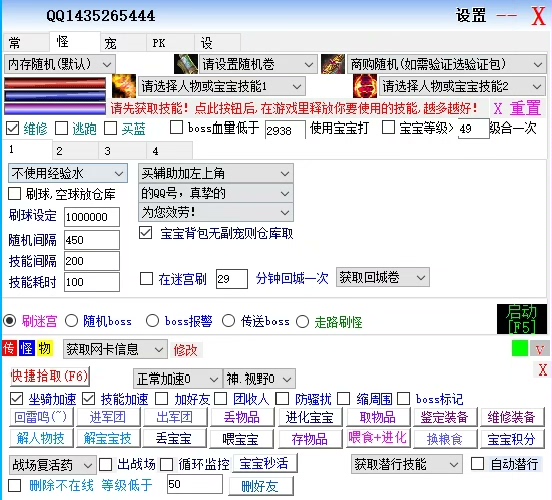Switch to the 设 tab
552x500 pixels.
click(217, 43)
